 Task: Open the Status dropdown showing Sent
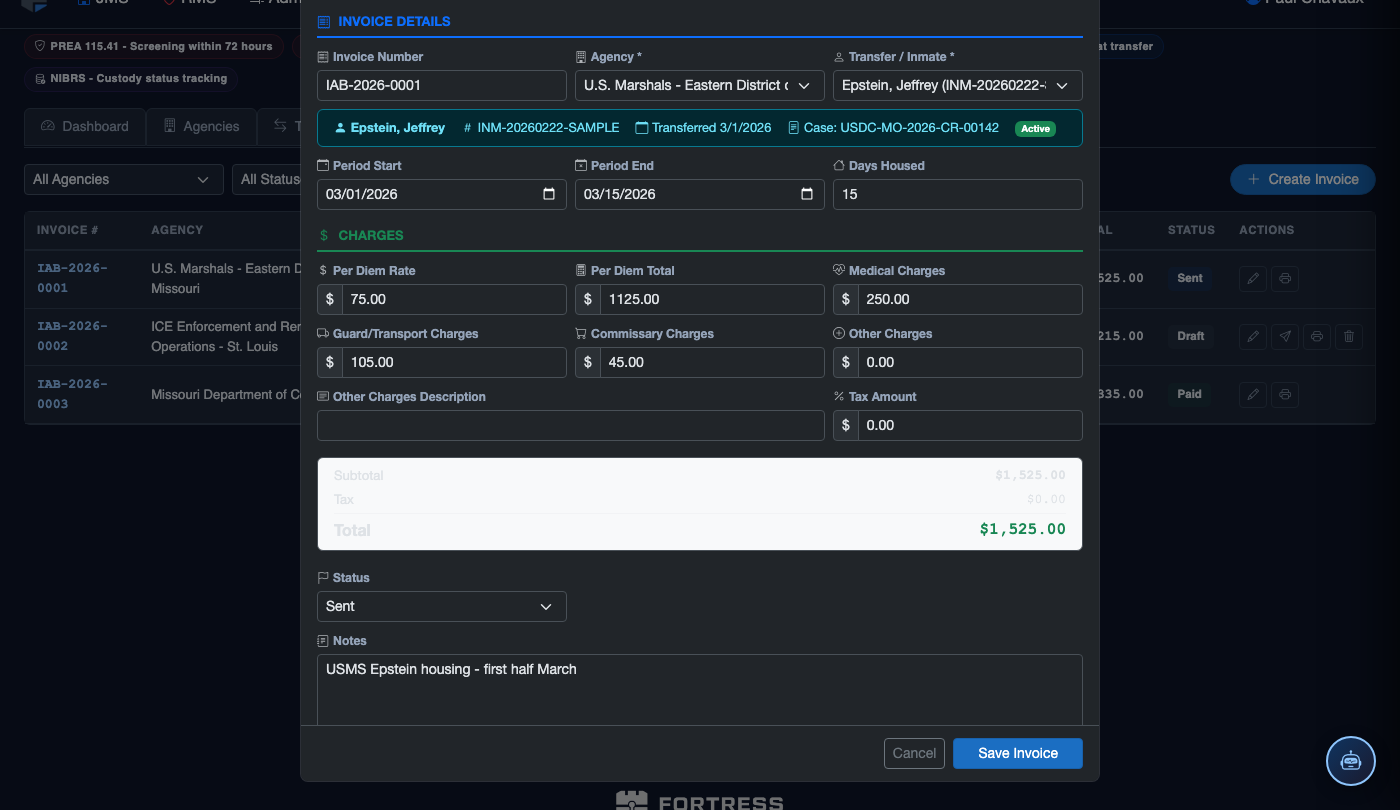coord(442,606)
